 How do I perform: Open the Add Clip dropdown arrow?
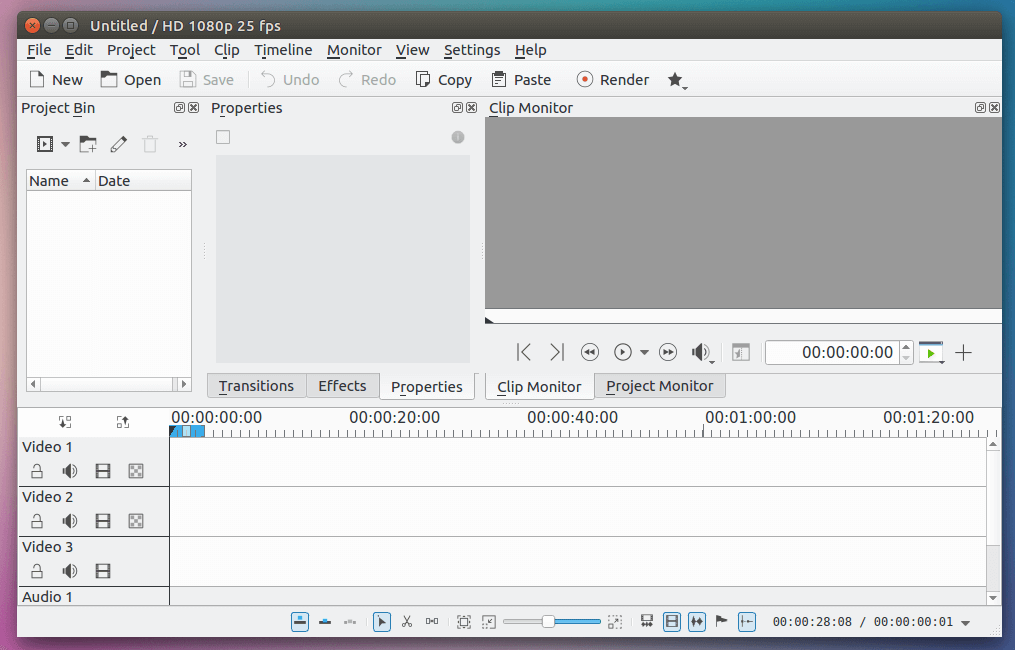[x=65, y=144]
